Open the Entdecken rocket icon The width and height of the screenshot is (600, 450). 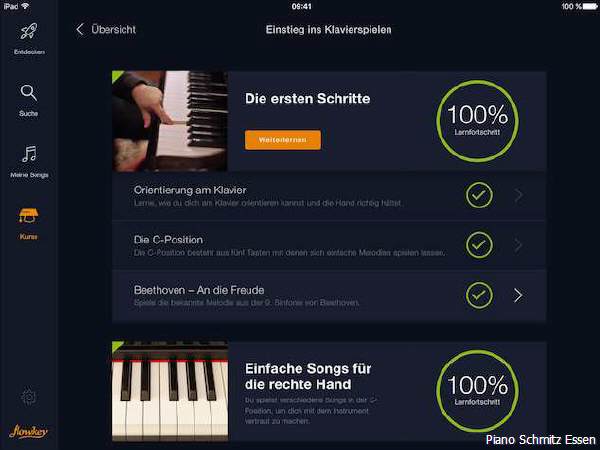[x=29, y=32]
